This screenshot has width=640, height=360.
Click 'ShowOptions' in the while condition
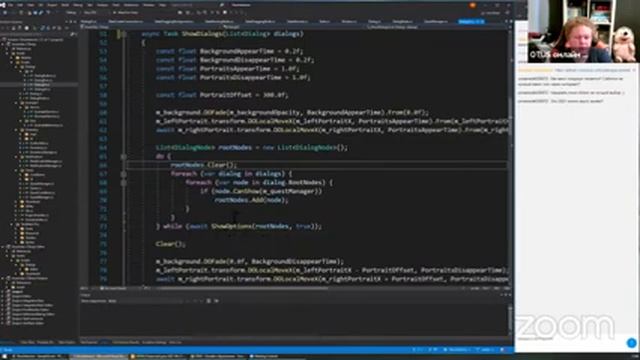point(230,226)
